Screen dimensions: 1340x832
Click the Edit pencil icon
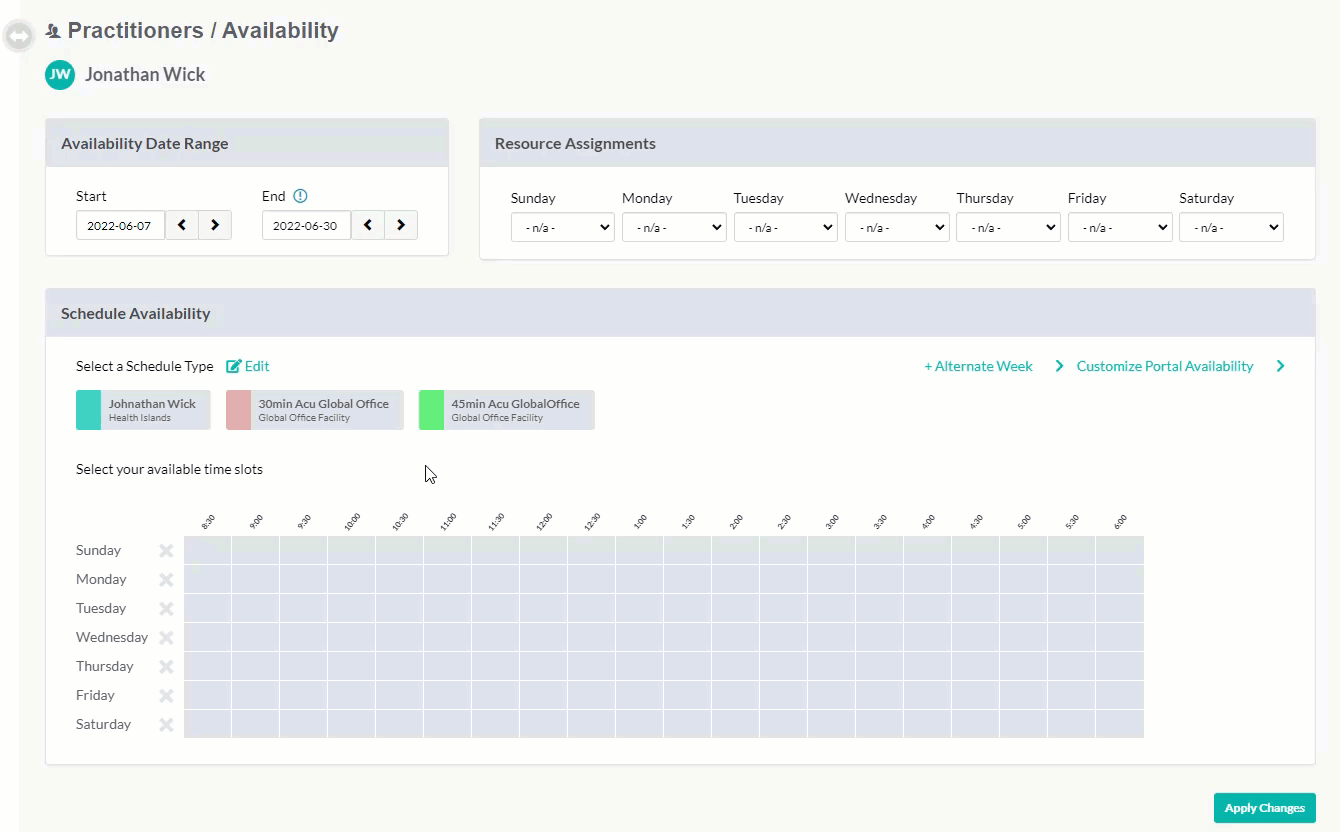pos(234,366)
